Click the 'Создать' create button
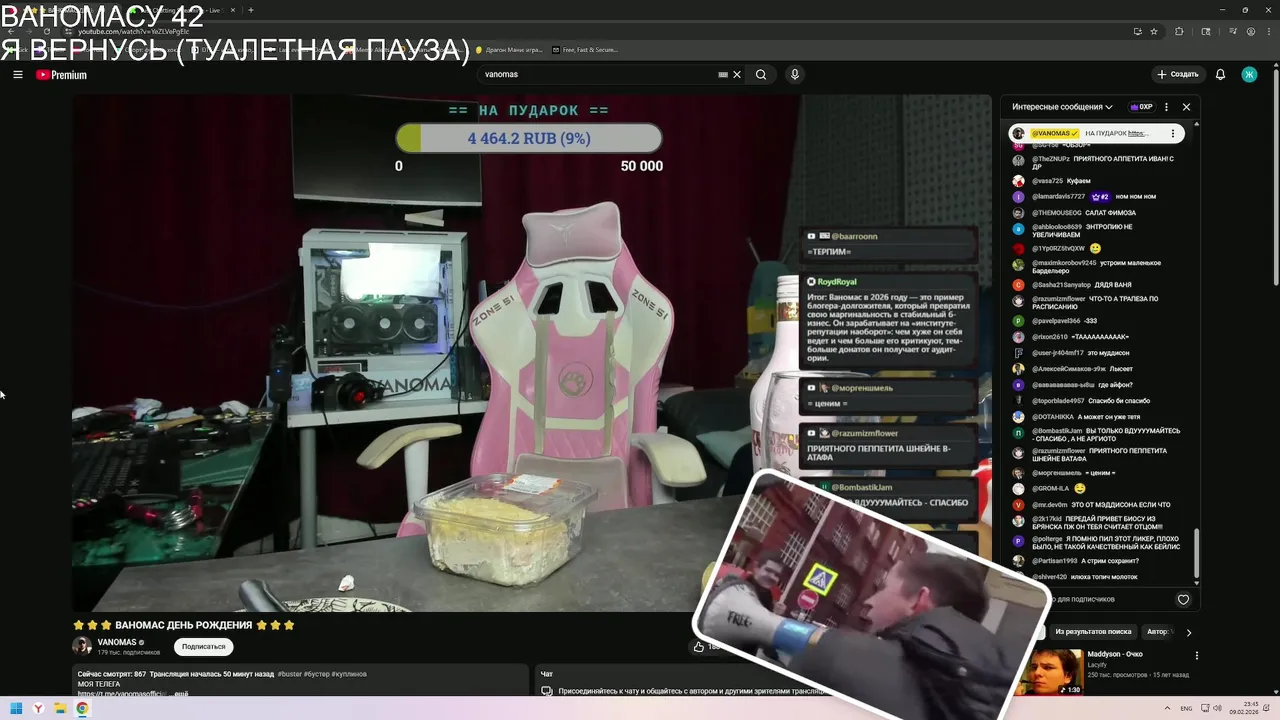The width and height of the screenshot is (1280, 720). coord(1177,74)
